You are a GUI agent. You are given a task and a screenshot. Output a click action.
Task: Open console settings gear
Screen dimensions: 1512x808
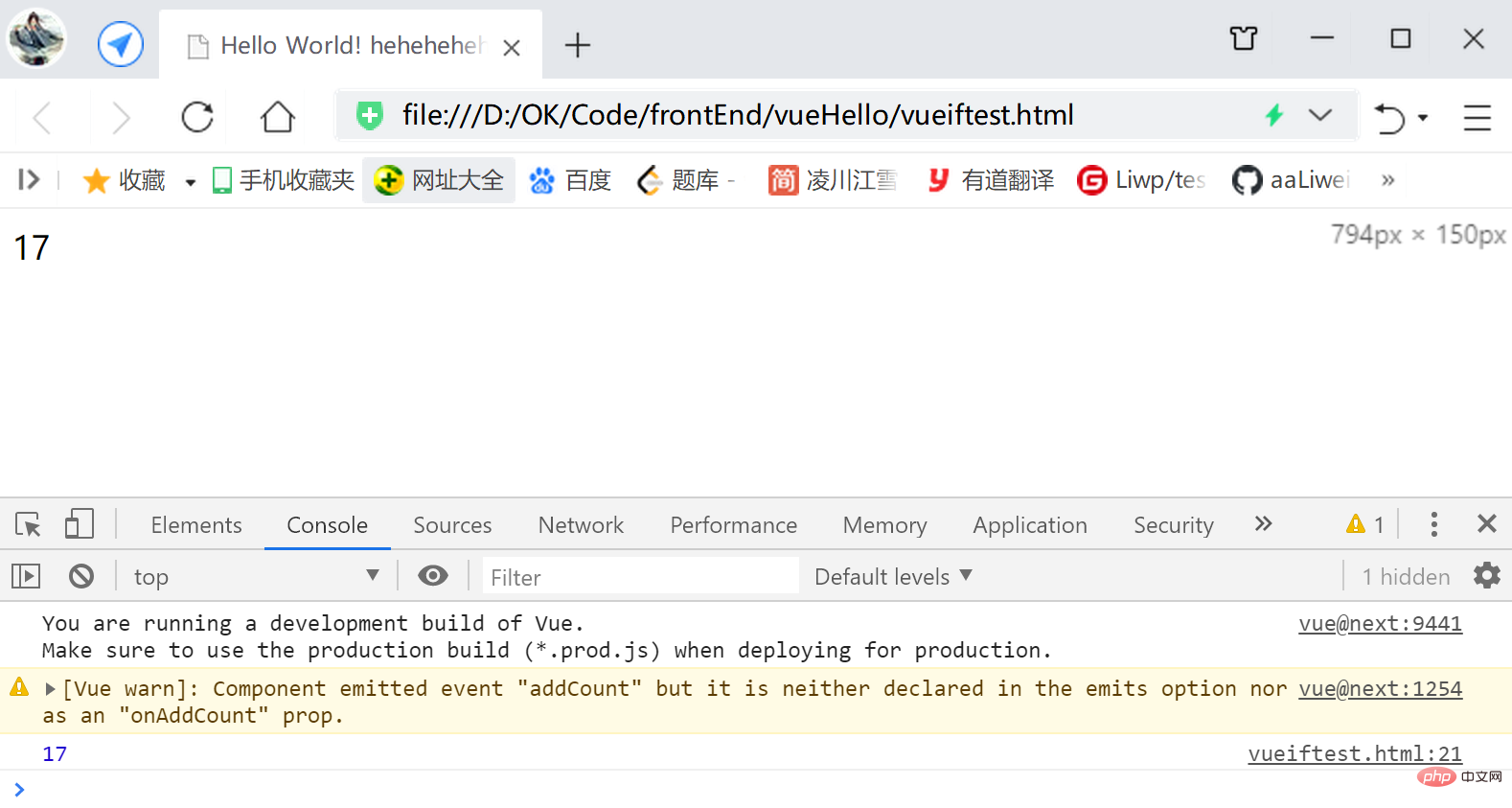[x=1486, y=575]
